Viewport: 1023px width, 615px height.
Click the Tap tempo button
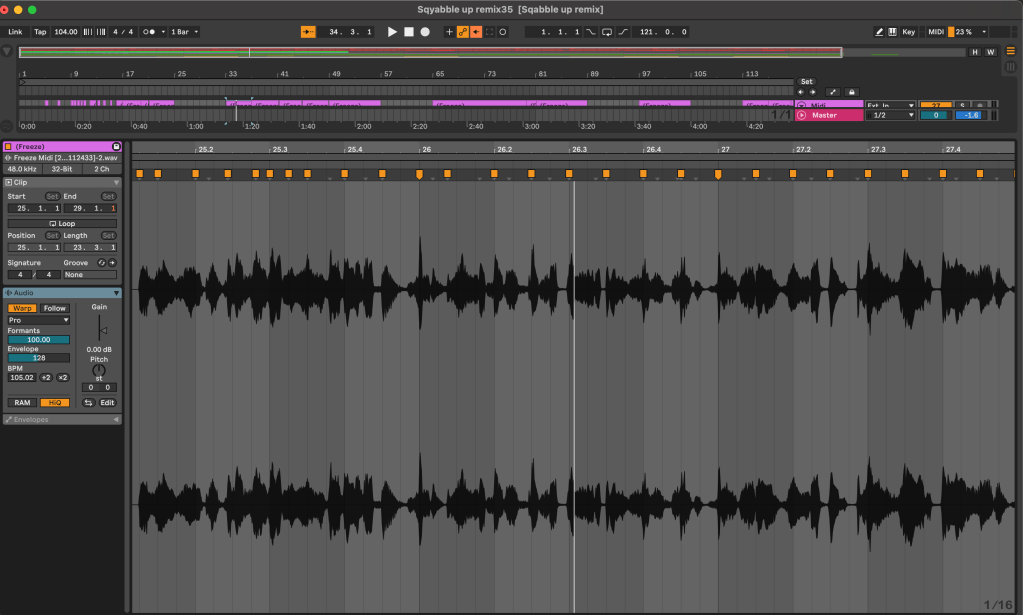(40, 32)
